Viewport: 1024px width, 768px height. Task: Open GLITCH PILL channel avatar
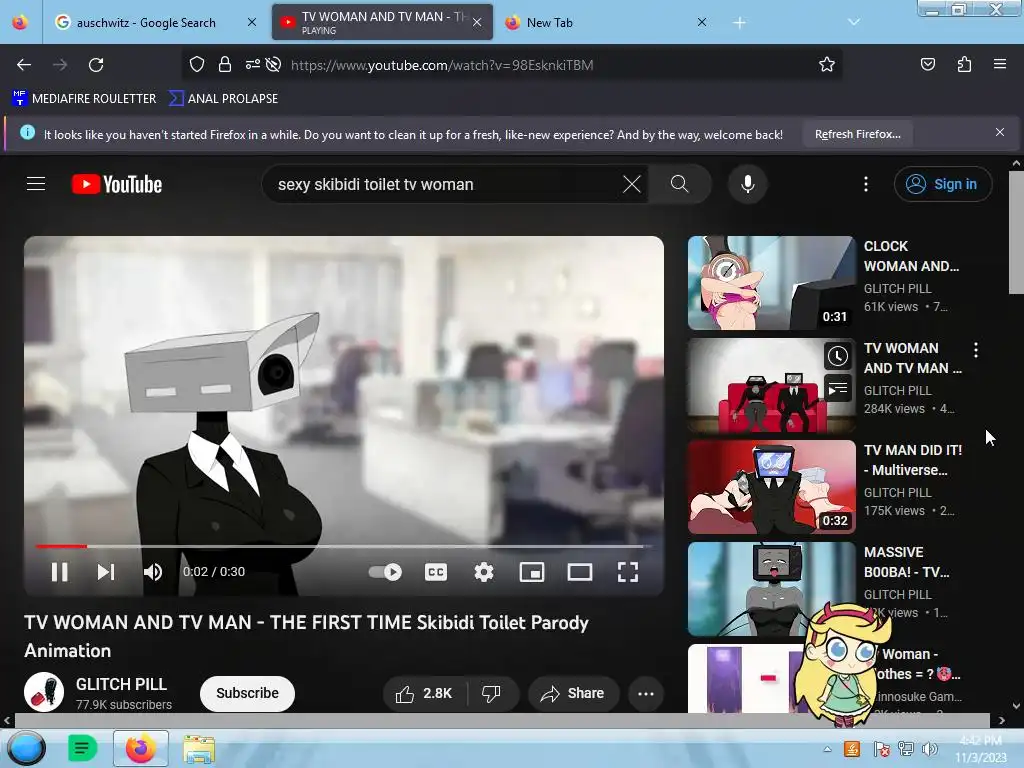coord(44,692)
